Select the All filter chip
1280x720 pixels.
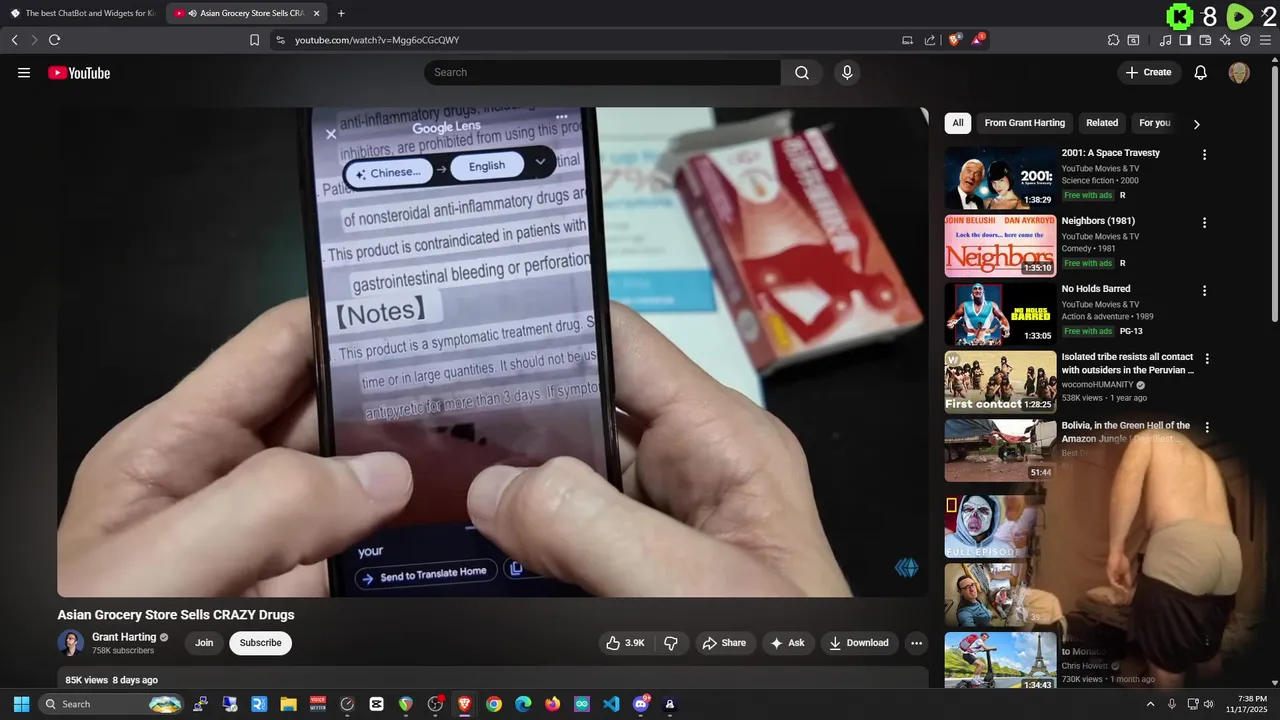point(958,123)
